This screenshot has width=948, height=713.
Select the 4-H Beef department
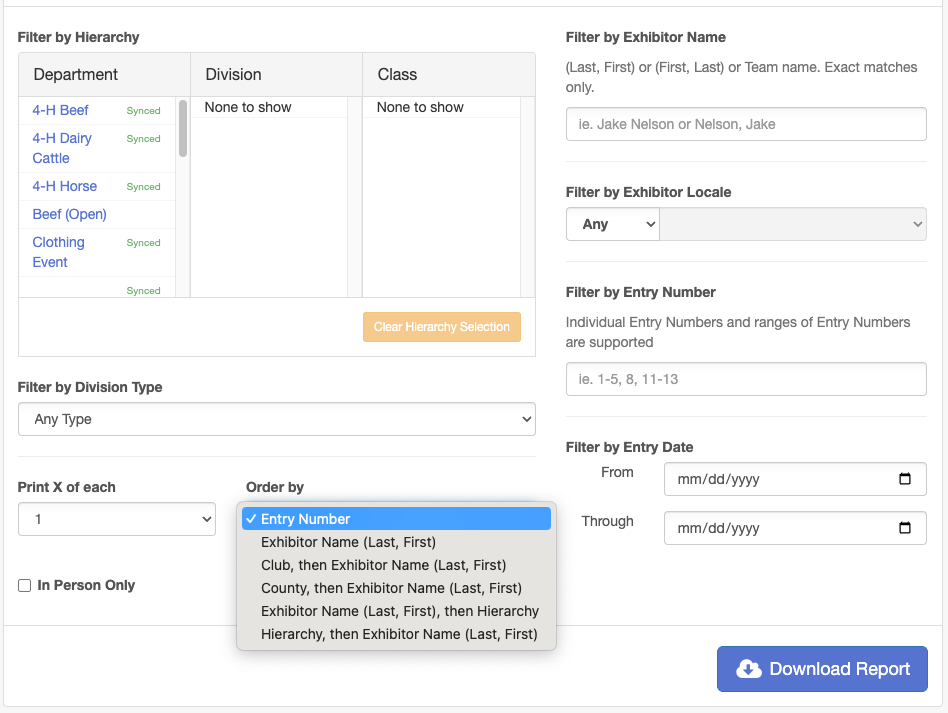(60, 110)
